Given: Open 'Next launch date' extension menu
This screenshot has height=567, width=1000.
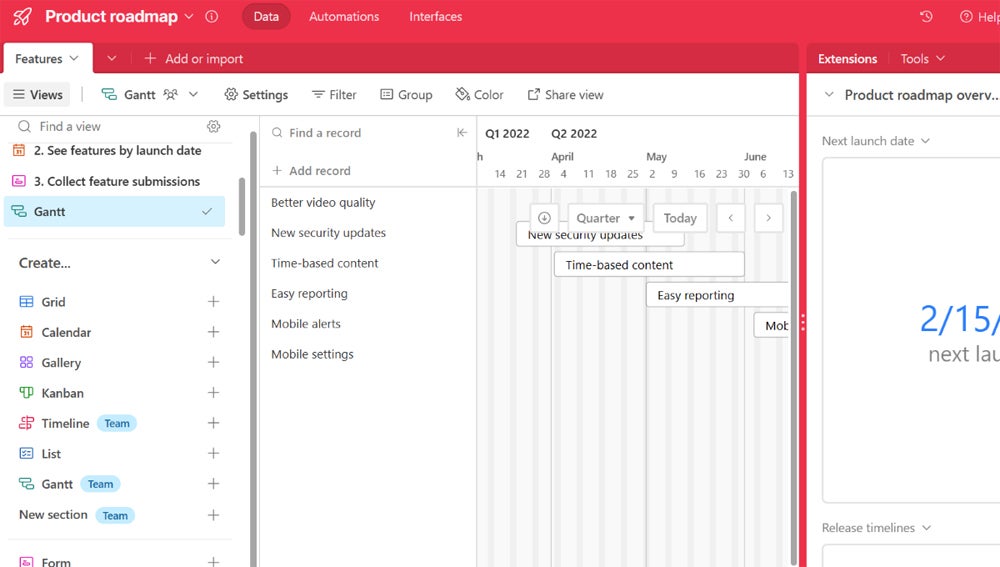Looking at the screenshot, I should pos(876,141).
